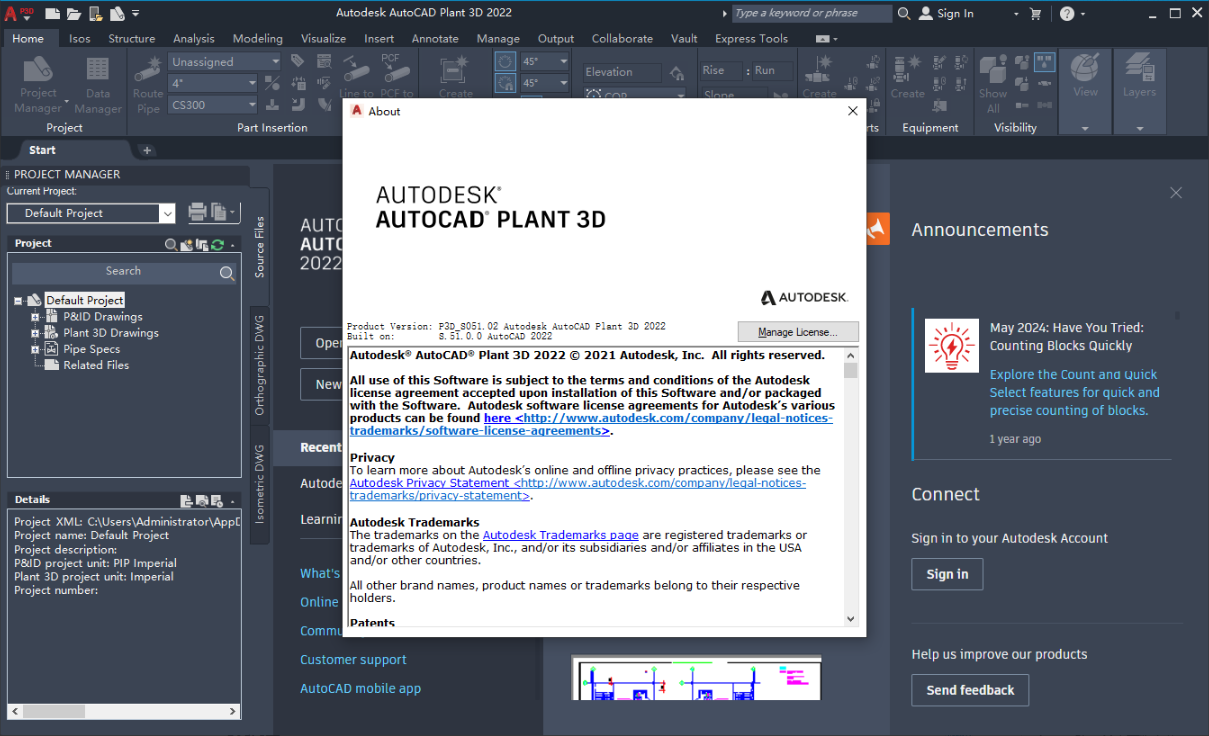This screenshot has height=736, width=1209.
Task: Open the CS300 pipe spec dropdown
Action: [x=212, y=104]
